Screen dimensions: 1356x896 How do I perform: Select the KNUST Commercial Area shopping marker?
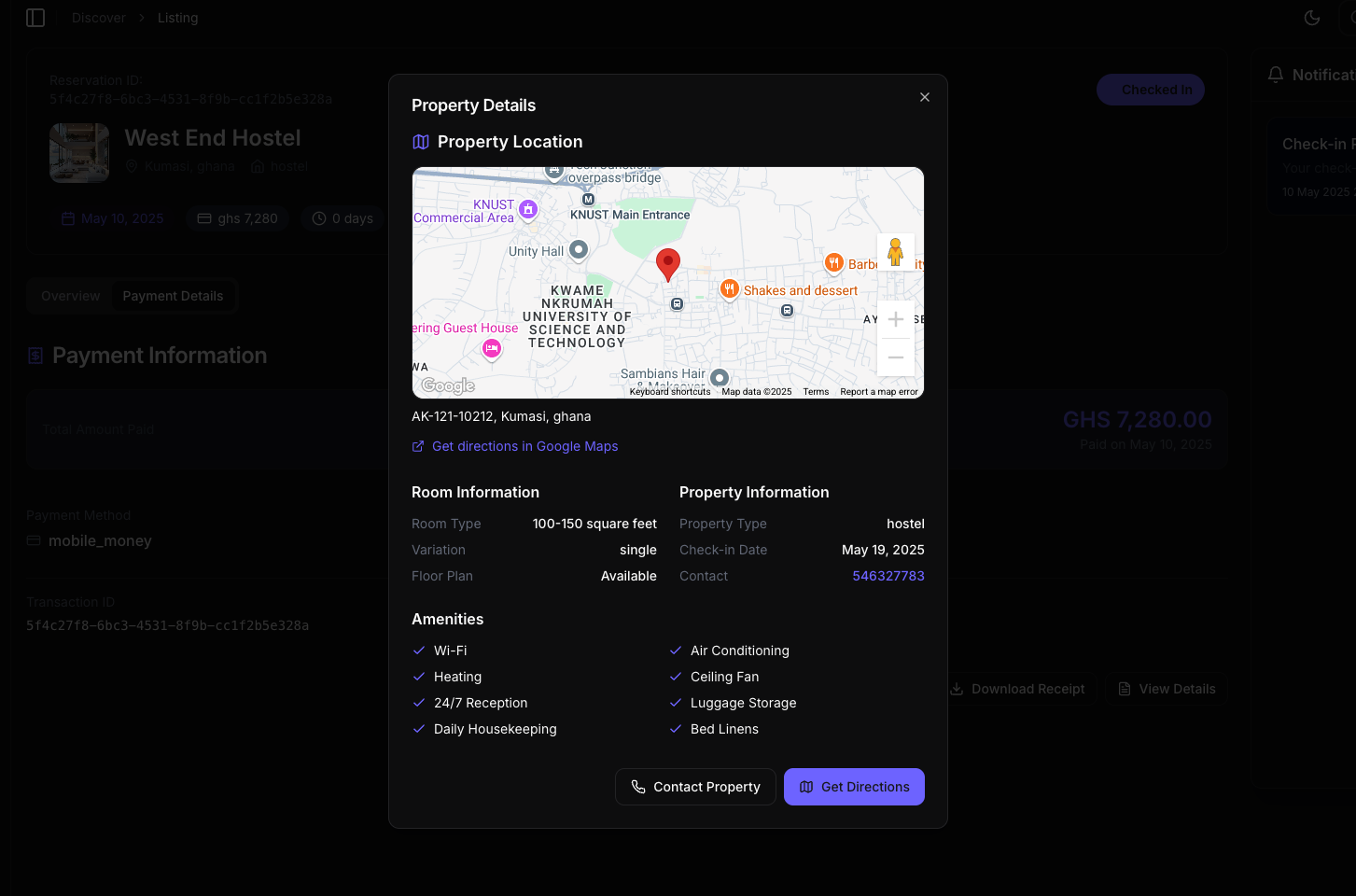(x=528, y=209)
